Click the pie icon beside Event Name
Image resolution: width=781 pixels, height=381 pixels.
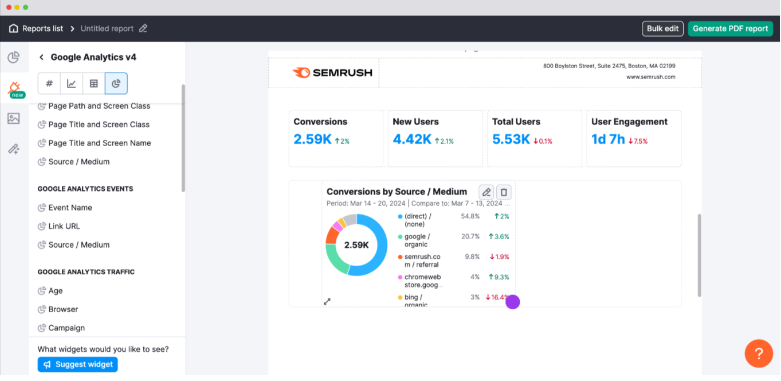[42, 207]
